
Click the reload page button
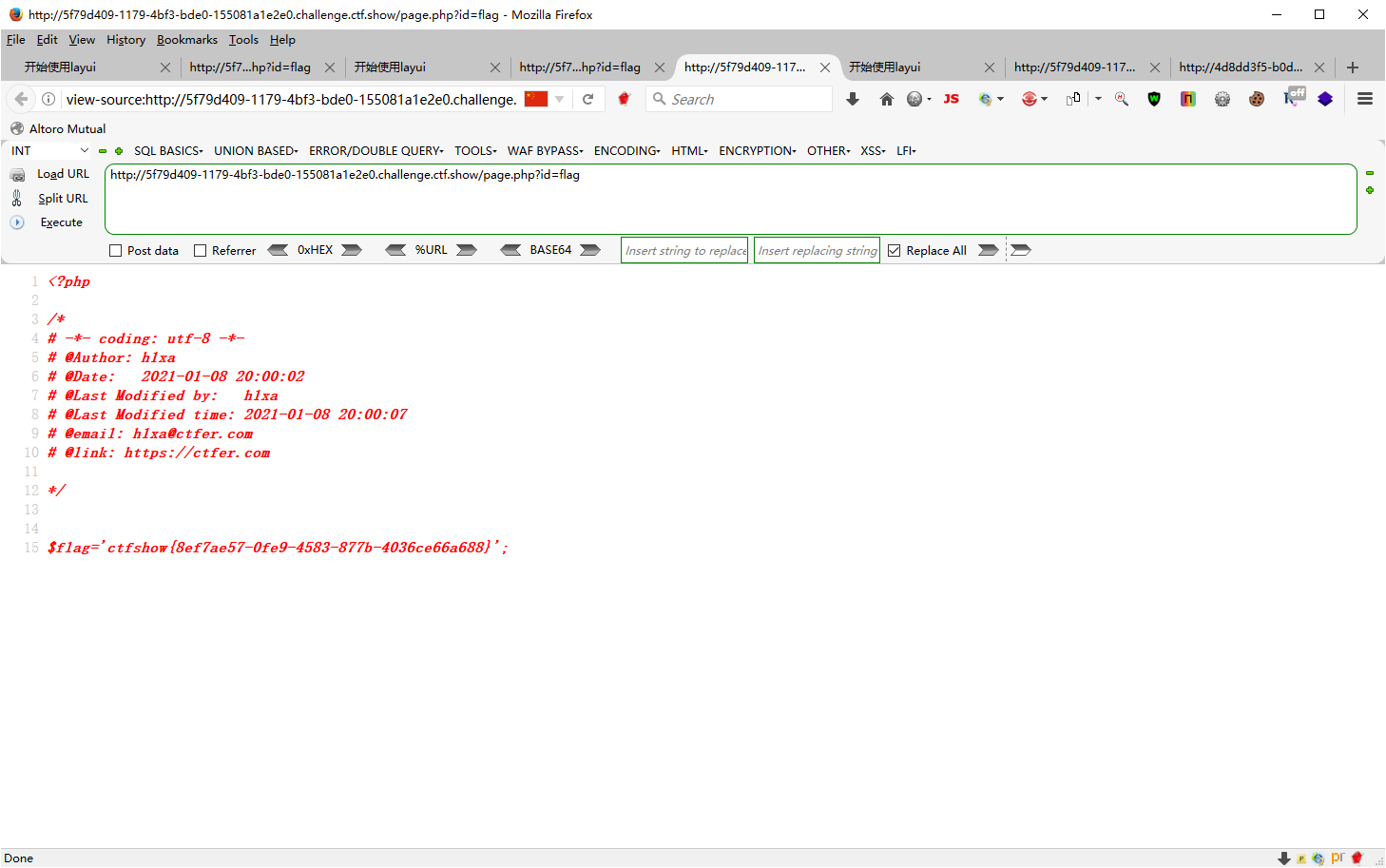(588, 99)
